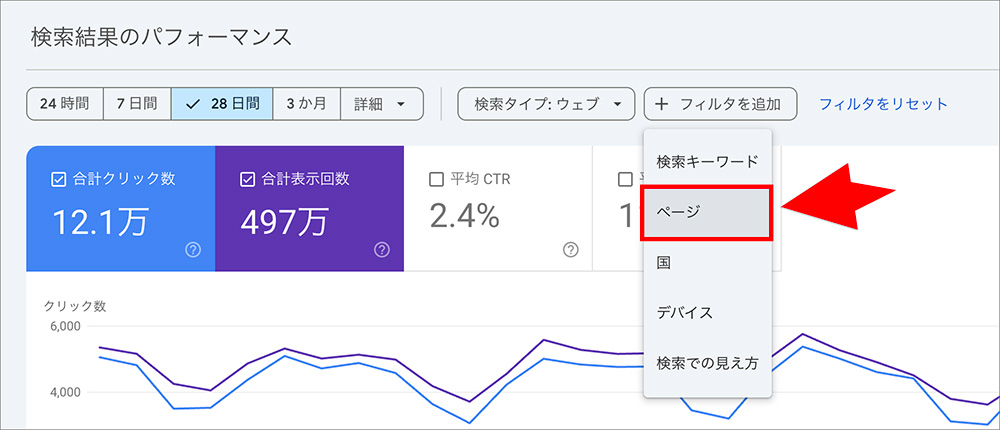This screenshot has height=430, width=1000.
Task: Select the 24時間 date range
Action: [x=65, y=104]
